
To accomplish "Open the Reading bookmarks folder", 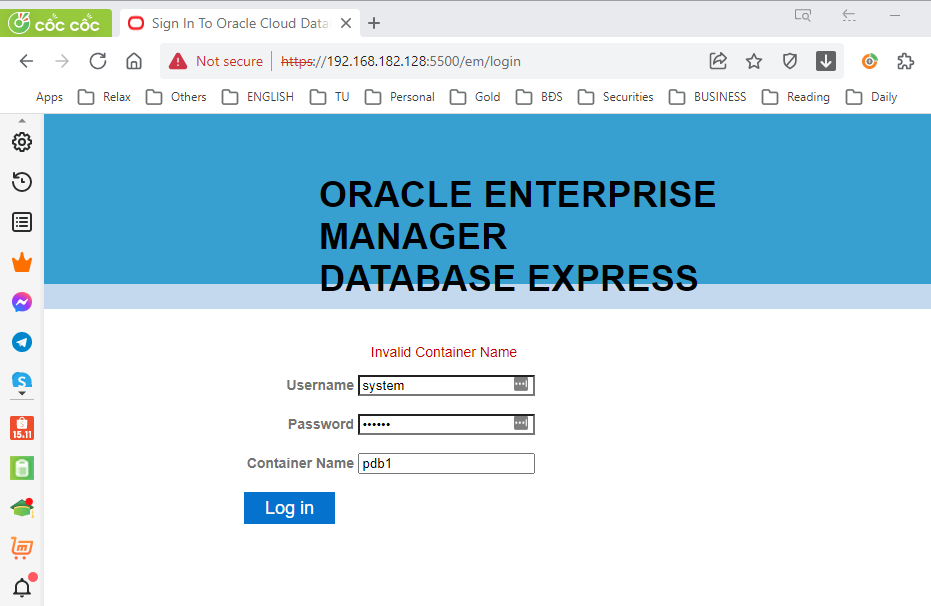I will point(796,97).
